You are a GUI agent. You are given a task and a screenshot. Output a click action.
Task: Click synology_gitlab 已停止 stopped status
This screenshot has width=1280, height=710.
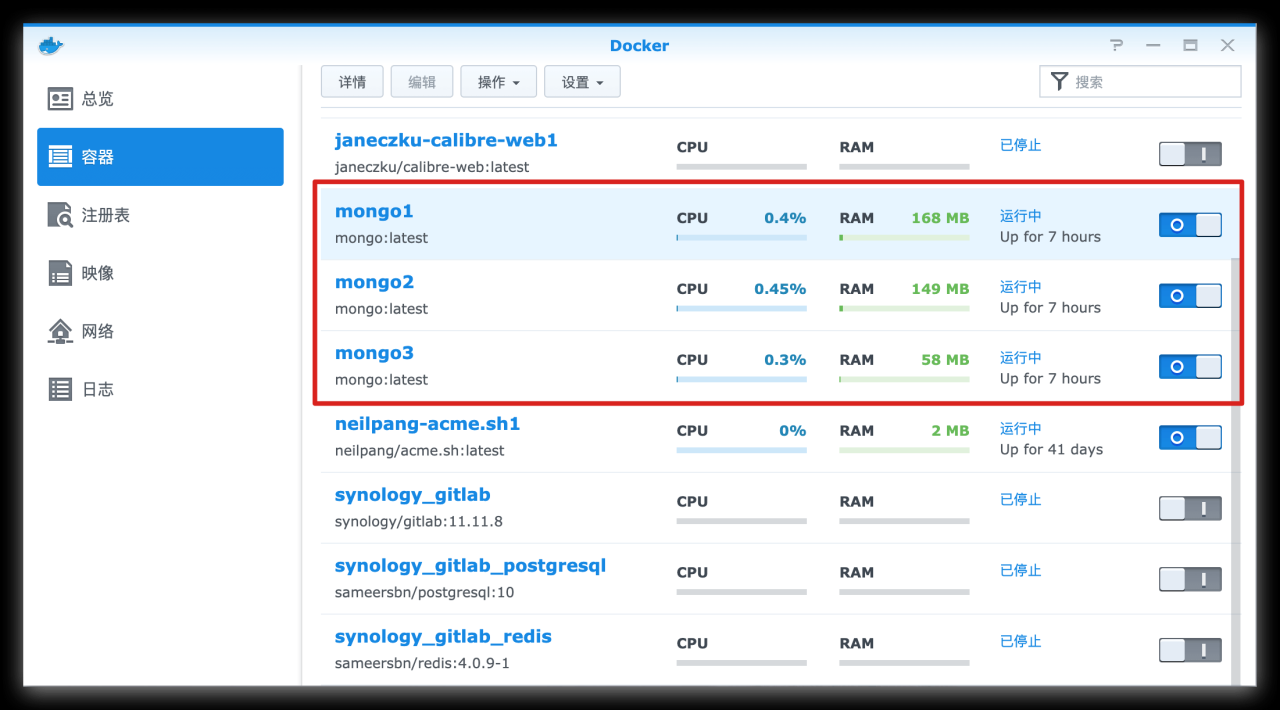pos(1021,500)
